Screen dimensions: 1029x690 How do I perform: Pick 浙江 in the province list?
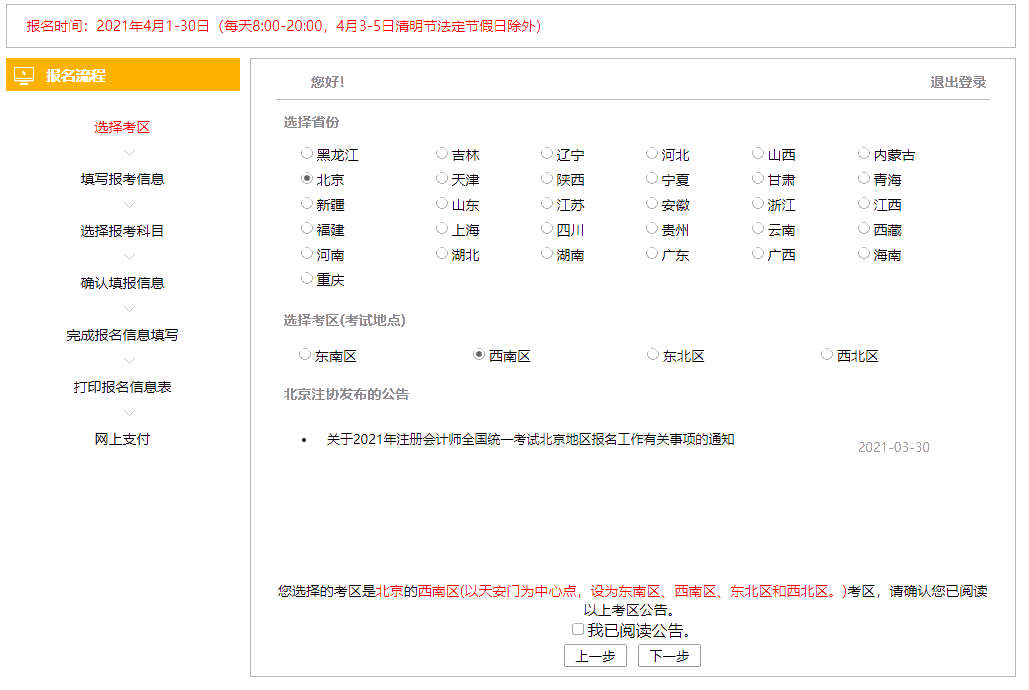pos(758,204)
